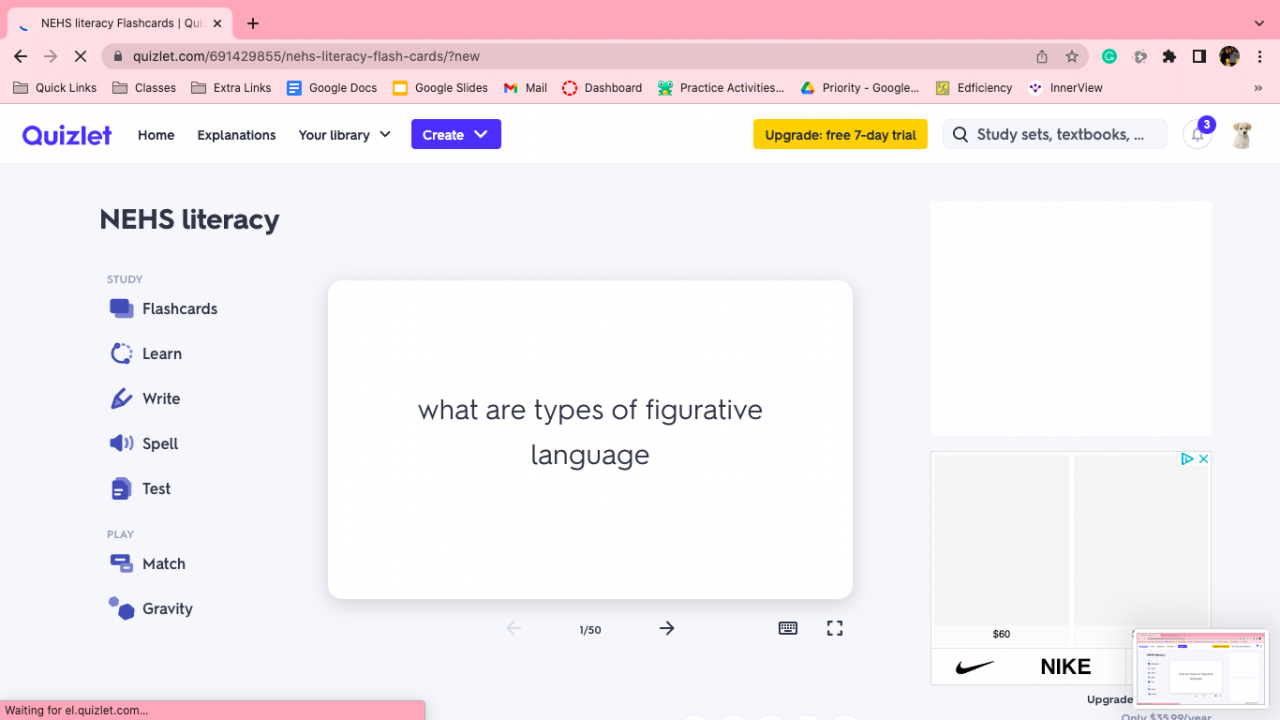Click Upgrade: free 7-day trial button

click(x=840, y=135)
